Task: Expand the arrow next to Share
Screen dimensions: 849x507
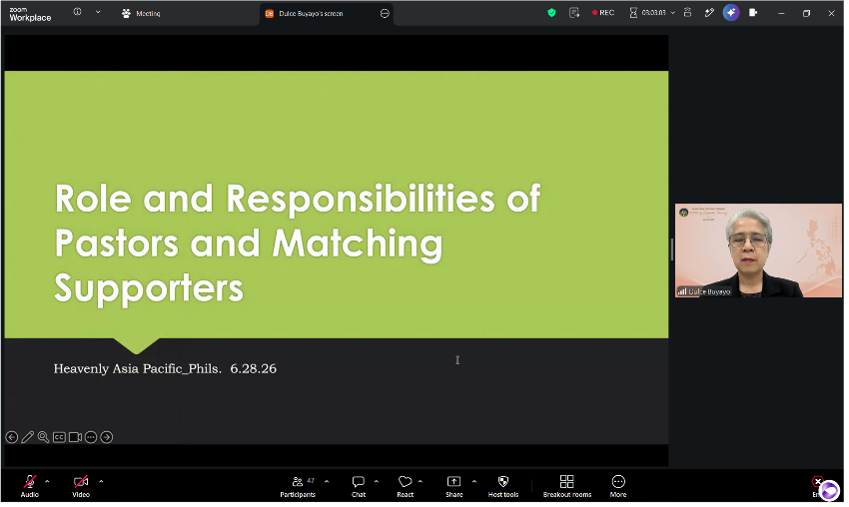Action: tap(476, 484)
